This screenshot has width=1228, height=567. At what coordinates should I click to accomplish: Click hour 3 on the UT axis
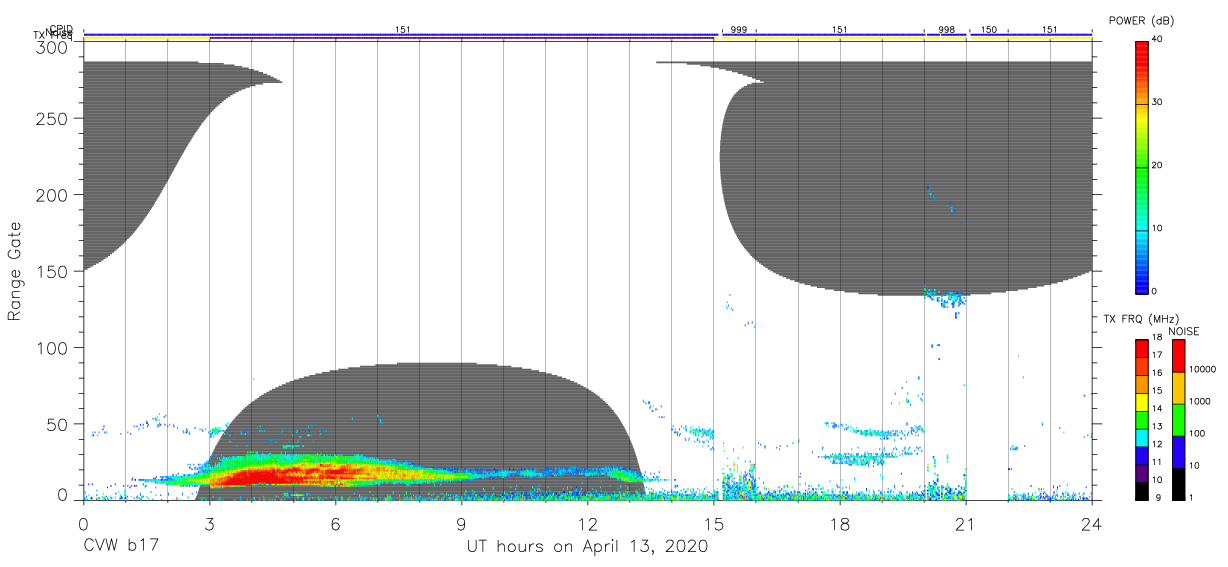click(x=209, y=524)
